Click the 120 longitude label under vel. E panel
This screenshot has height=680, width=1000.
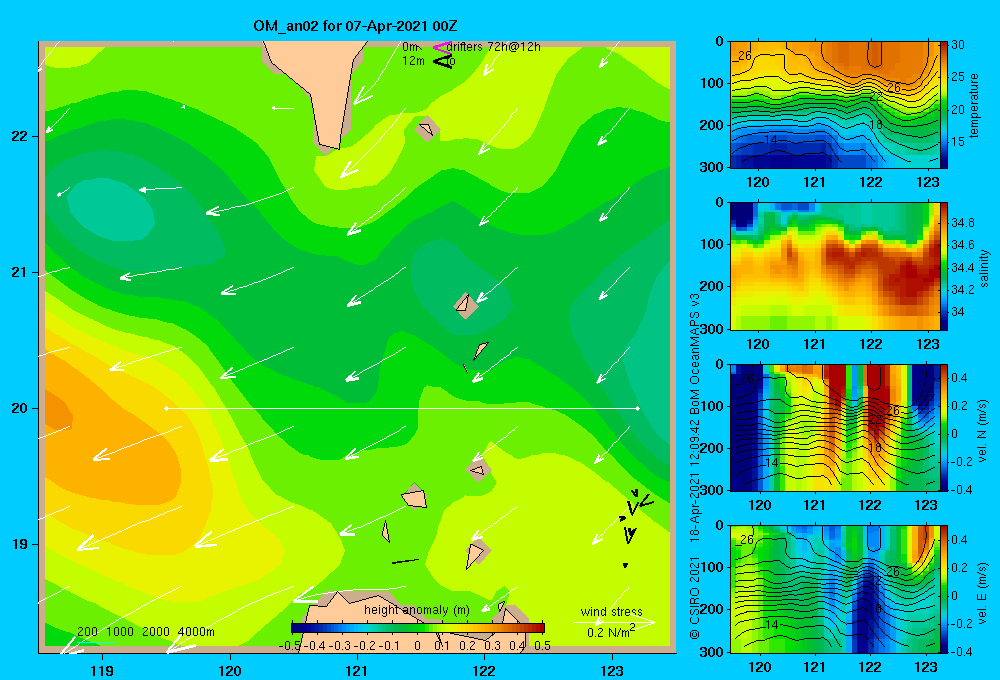pyautogui.click(x=759, y=667)
